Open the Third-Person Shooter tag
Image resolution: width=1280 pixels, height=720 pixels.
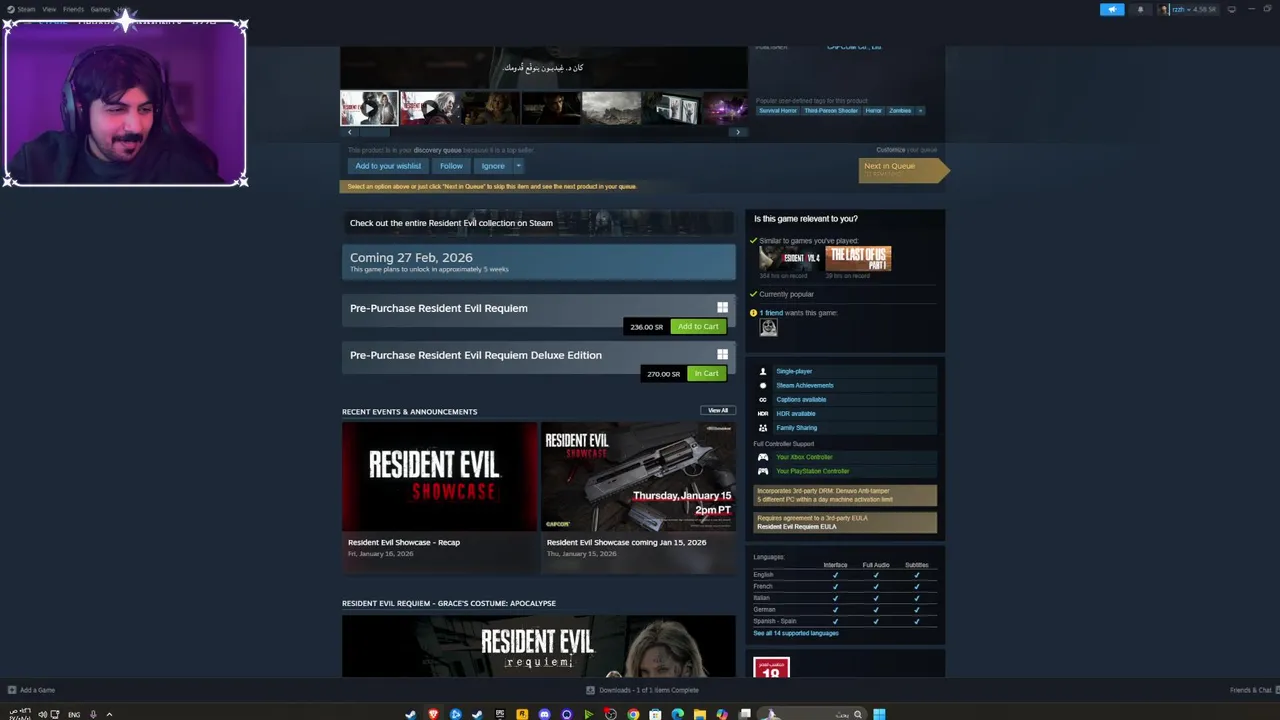point(831,110)
